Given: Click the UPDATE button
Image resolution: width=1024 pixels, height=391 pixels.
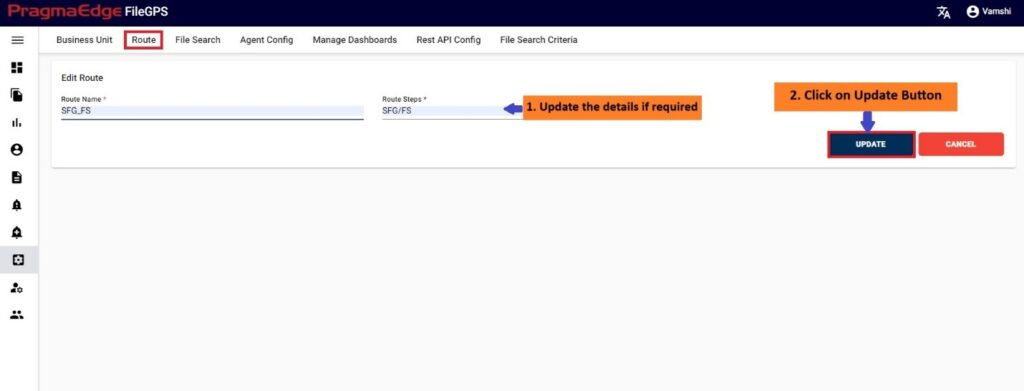Looking at the screenshot, I should 871,144.
